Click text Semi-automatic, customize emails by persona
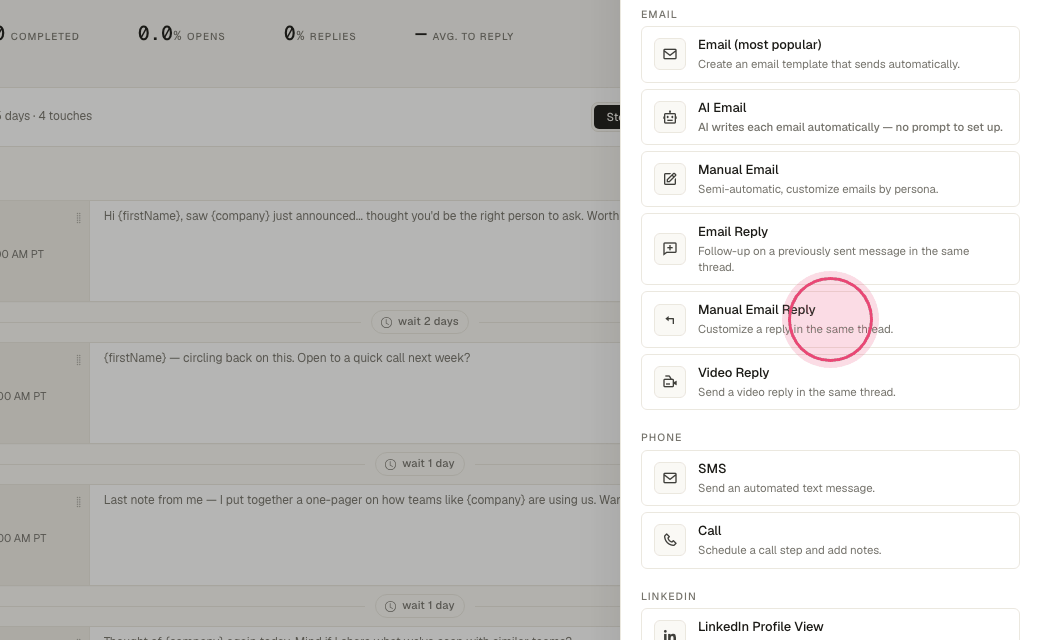 [x=818, y=190]
